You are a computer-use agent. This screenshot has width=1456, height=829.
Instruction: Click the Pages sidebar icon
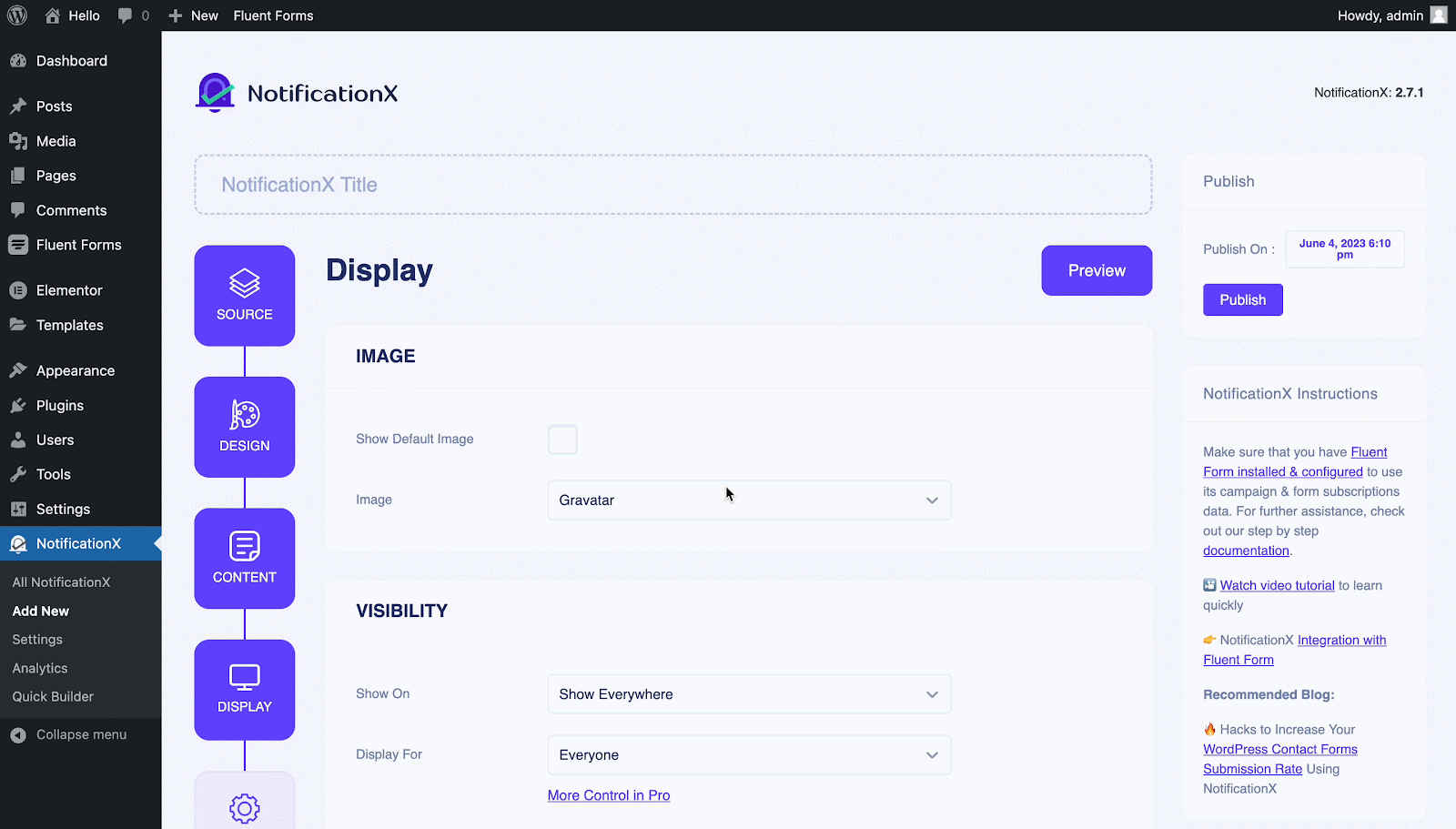pos(18,176)
